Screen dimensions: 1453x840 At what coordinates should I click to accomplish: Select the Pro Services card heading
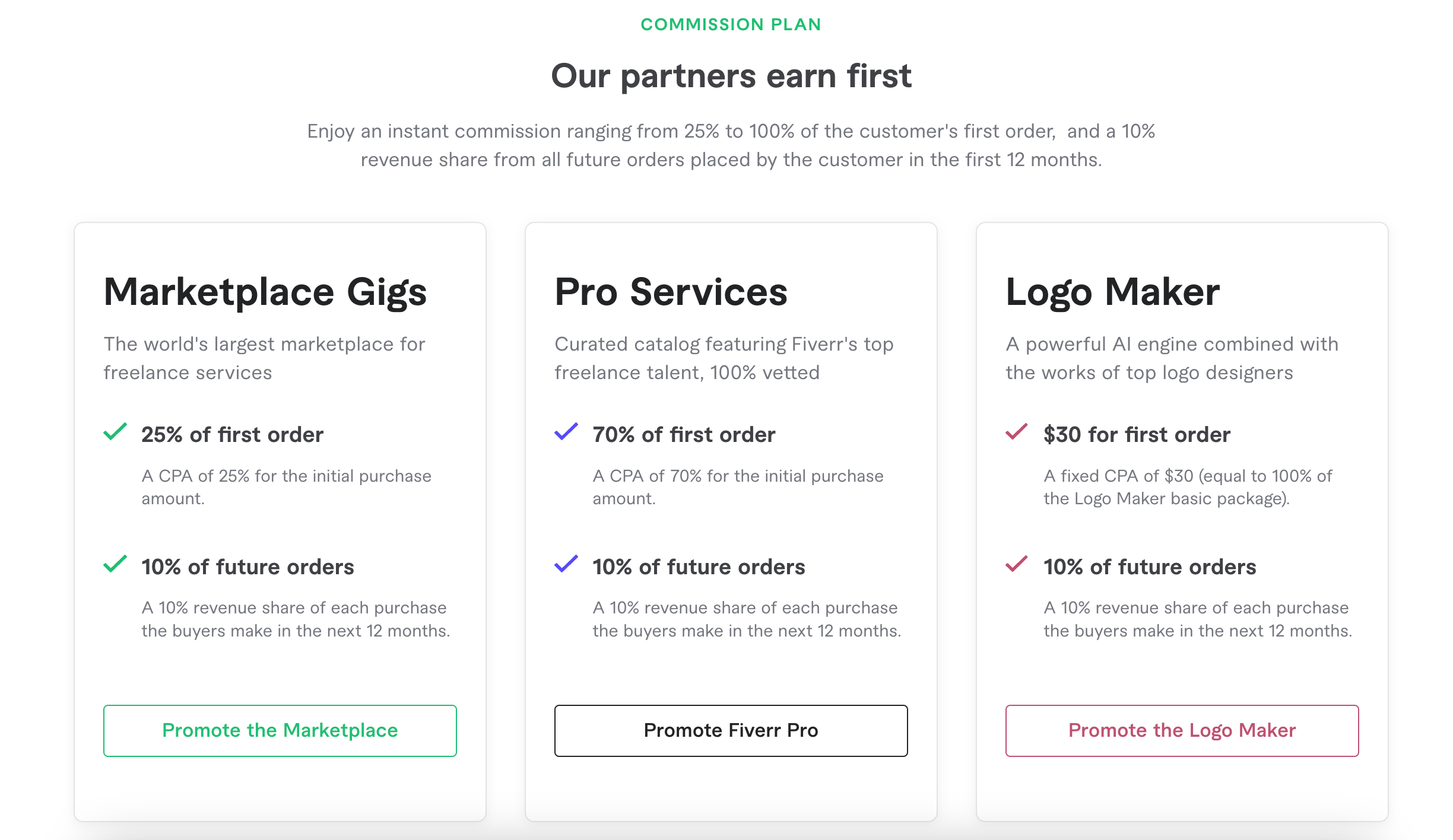(671, 292)
